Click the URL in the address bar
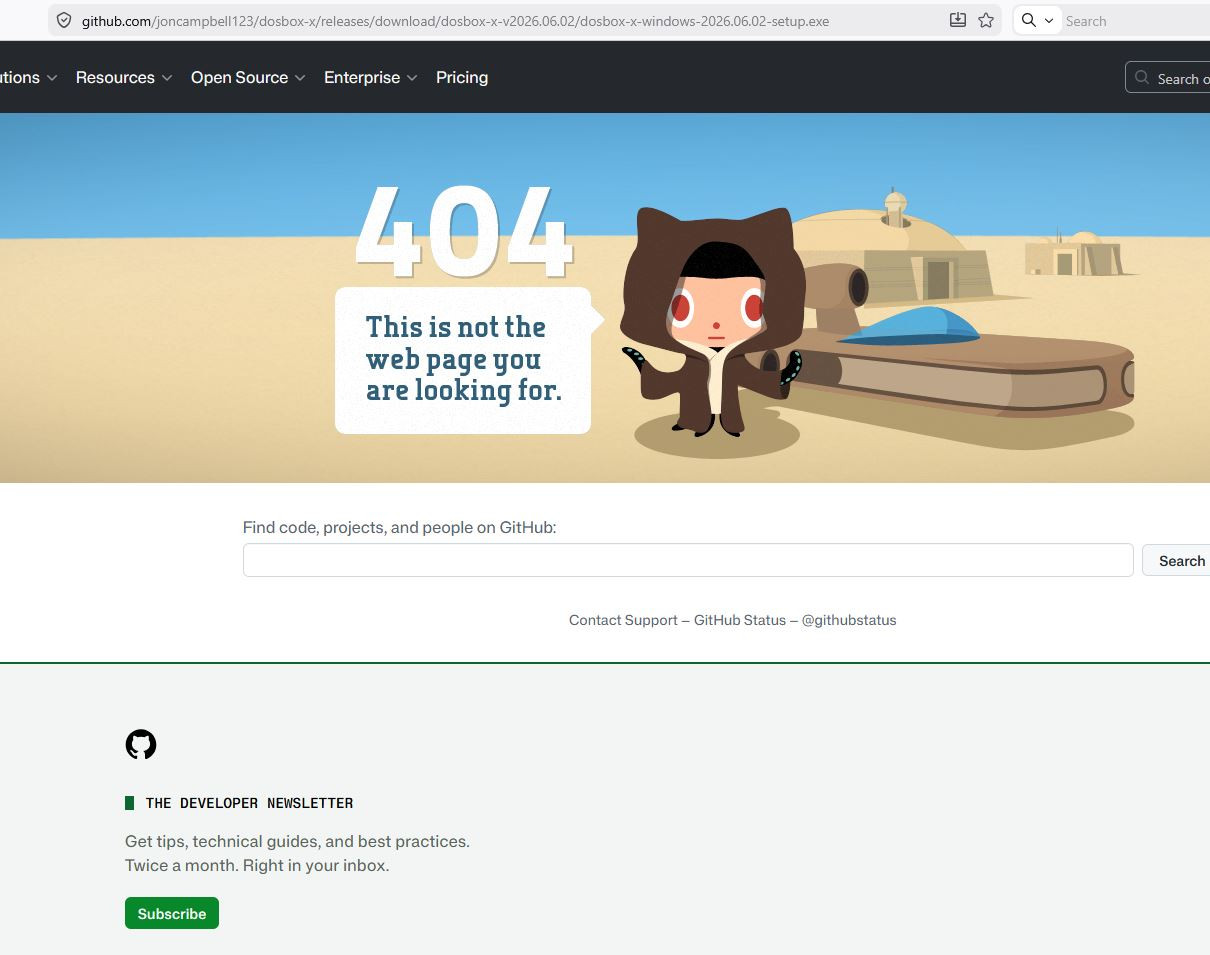Viewport: 1210px width, 955px height. point(455,21)
